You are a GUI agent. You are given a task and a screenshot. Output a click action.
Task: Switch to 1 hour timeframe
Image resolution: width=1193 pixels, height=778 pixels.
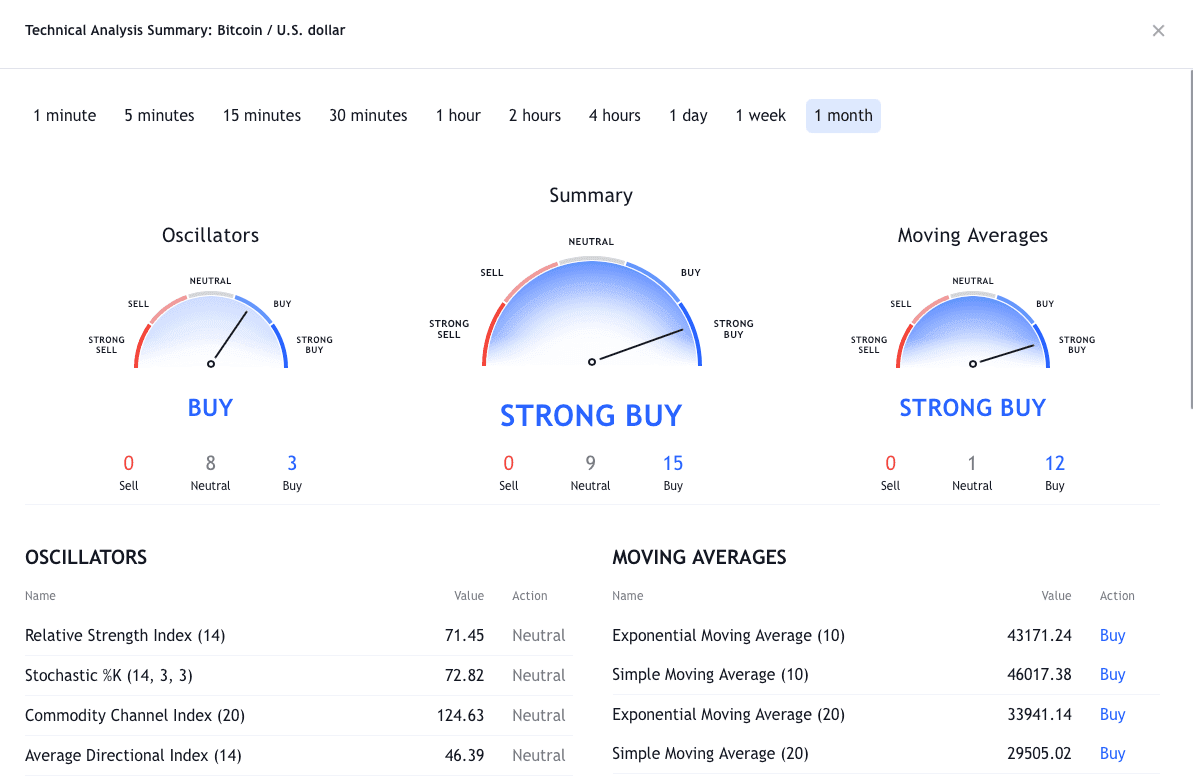click(458, 116)
